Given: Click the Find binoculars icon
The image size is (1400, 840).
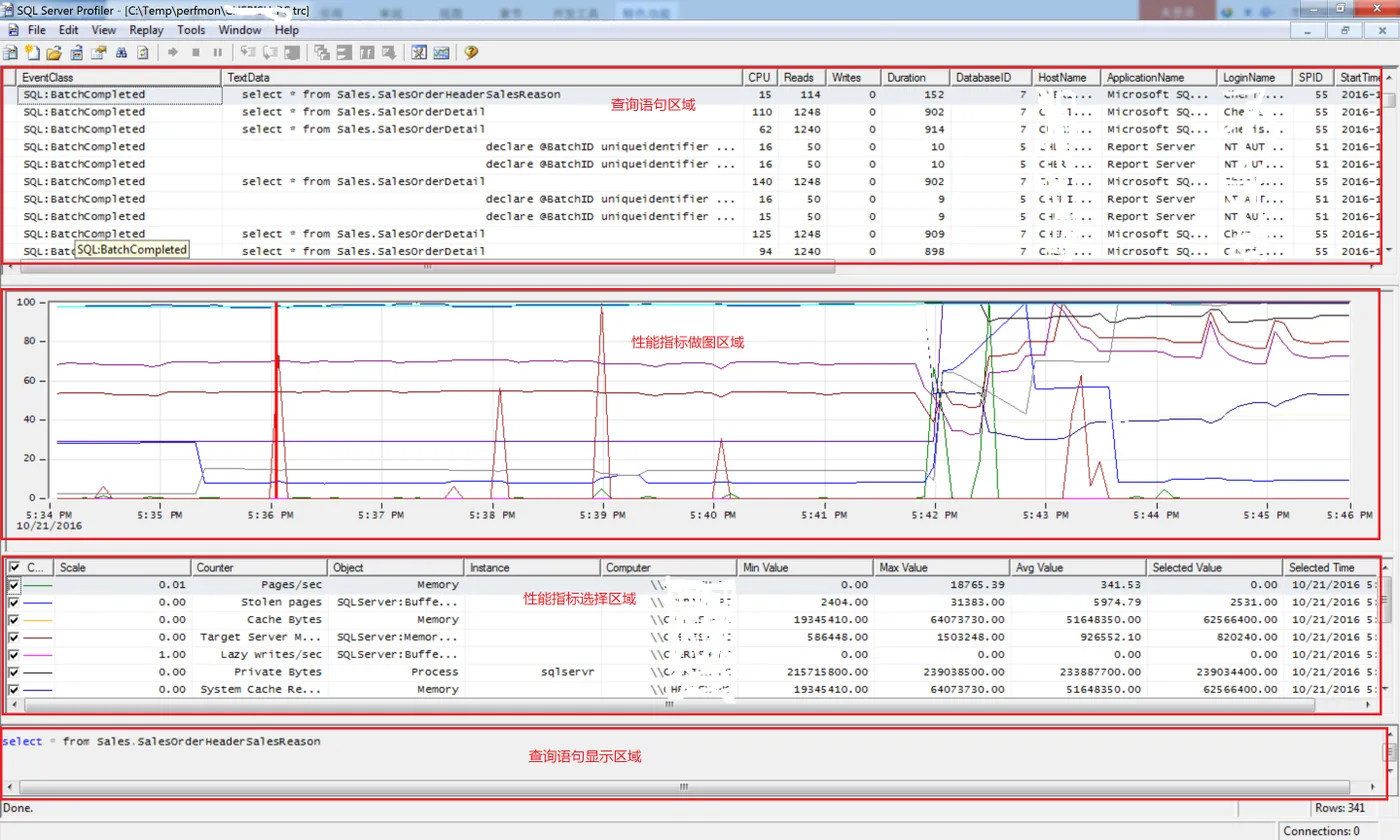Looking at the screenshot, I should click(121, 53).
